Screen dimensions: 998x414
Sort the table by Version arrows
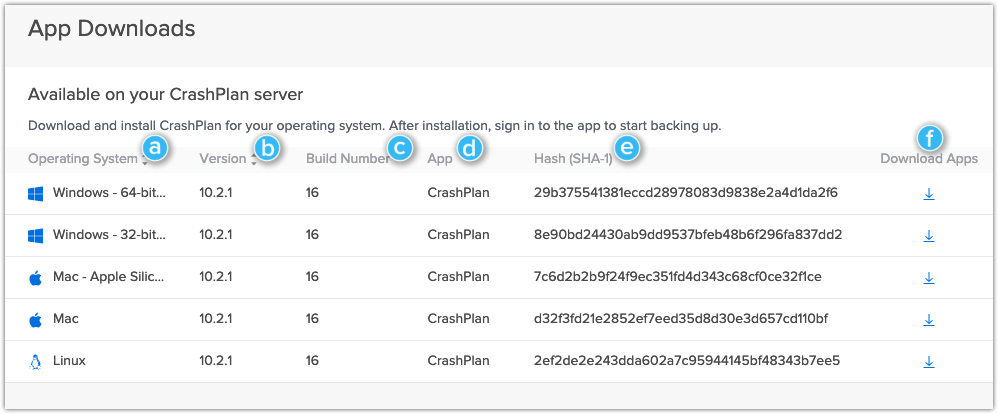(254, 159)
